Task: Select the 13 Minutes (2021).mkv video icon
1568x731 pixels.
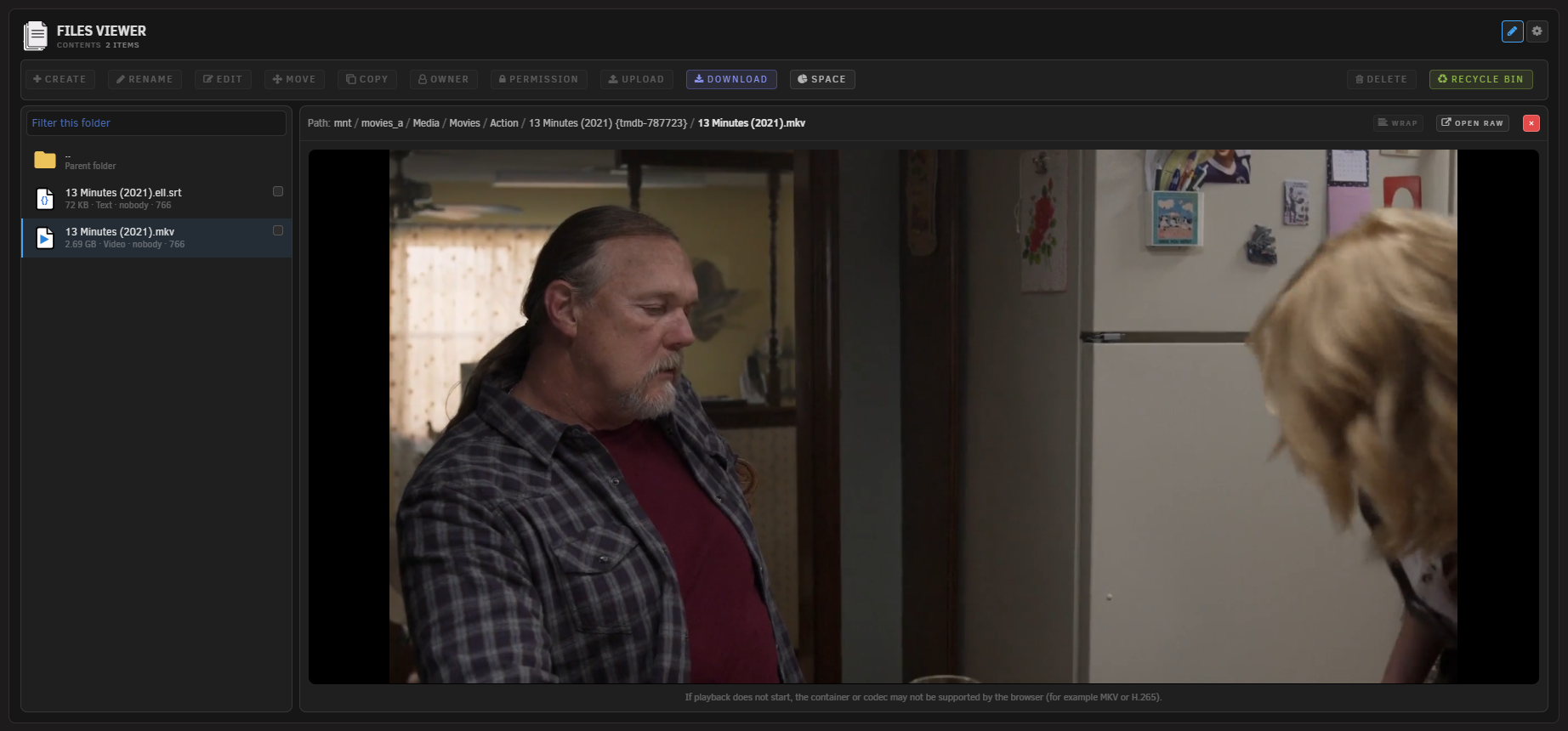Action: [45, 238]
